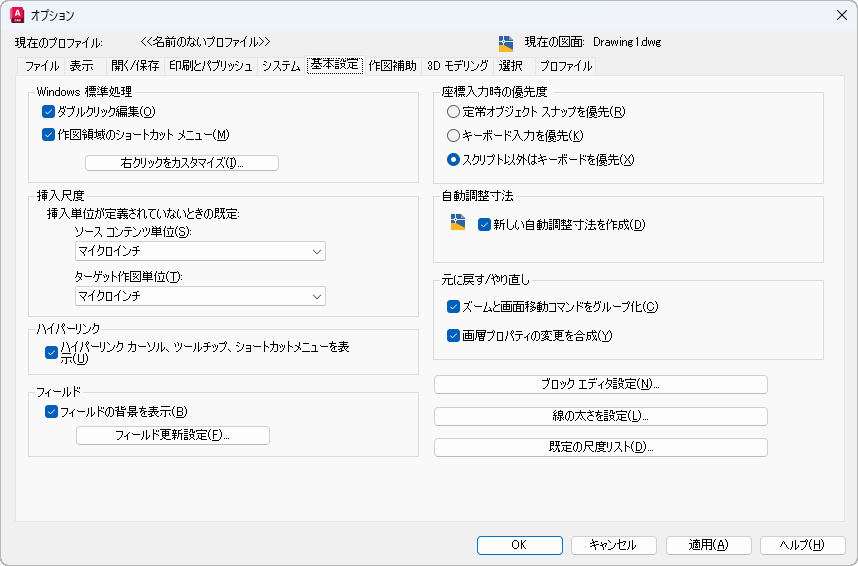Click 適用 to apply settings
This screenshot has height=566, width=858.
pyautogui.click(x=709, y=545)
